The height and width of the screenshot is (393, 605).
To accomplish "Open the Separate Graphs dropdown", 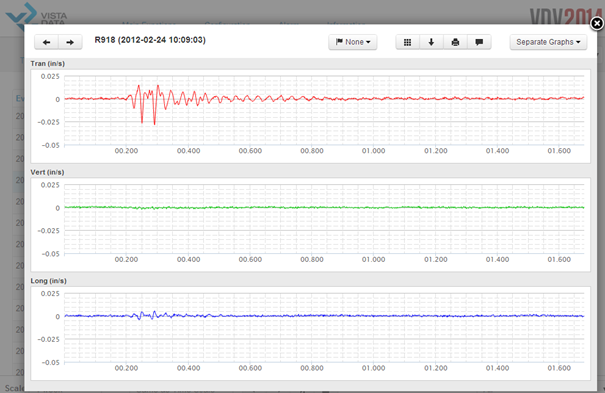I will 548,42.
